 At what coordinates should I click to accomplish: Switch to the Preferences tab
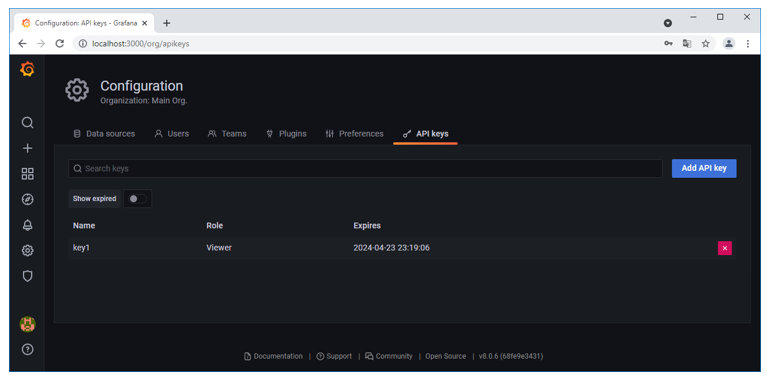coord(355,134)
